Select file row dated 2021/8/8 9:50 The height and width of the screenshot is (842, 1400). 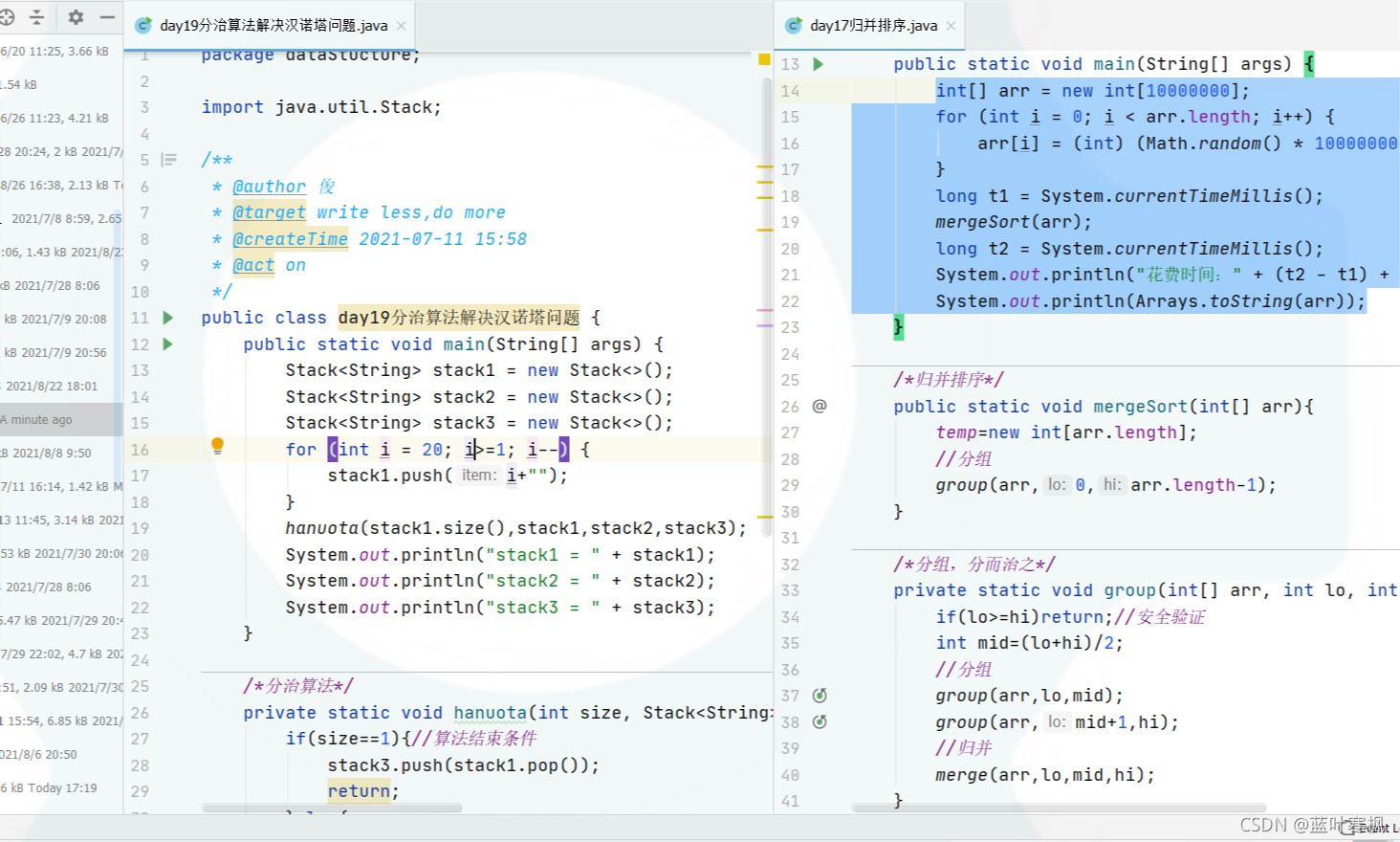tap(61, 453)
